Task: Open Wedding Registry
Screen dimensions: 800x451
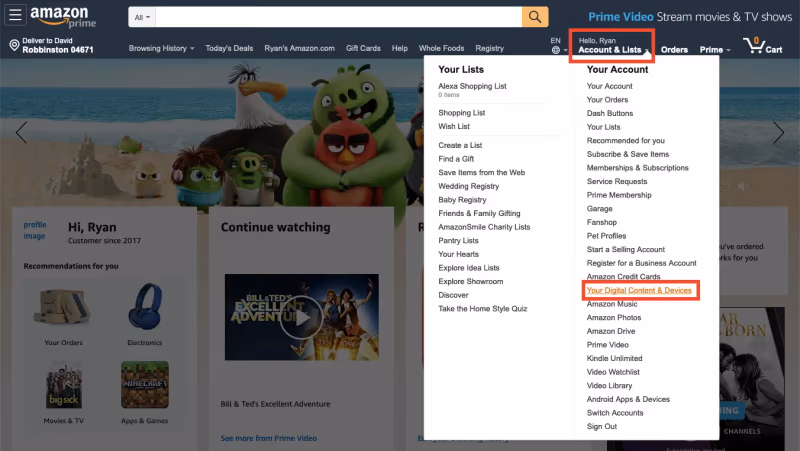Action: click(x=468, y=186)
